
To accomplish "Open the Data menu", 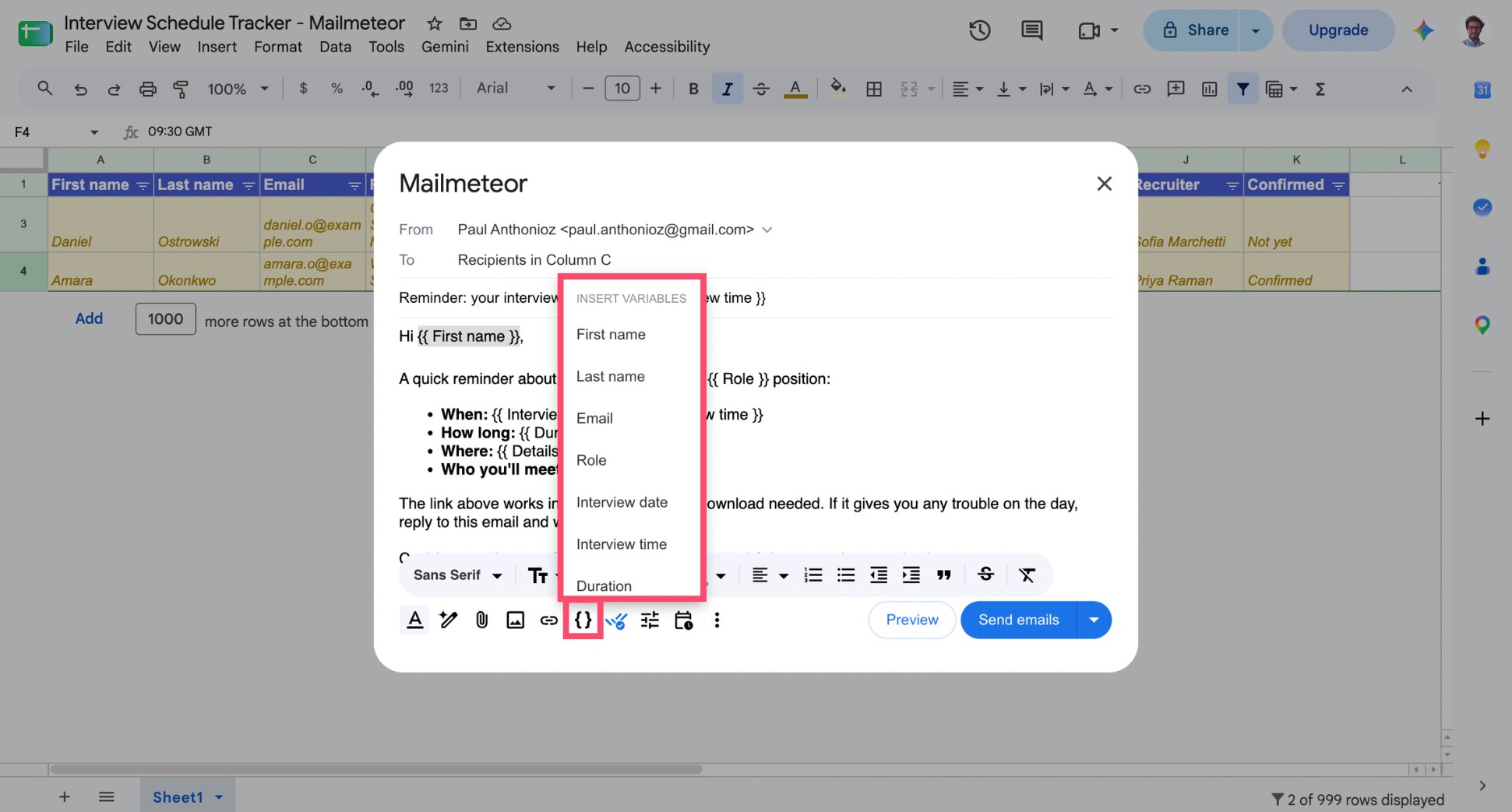I will pos(335,47).
